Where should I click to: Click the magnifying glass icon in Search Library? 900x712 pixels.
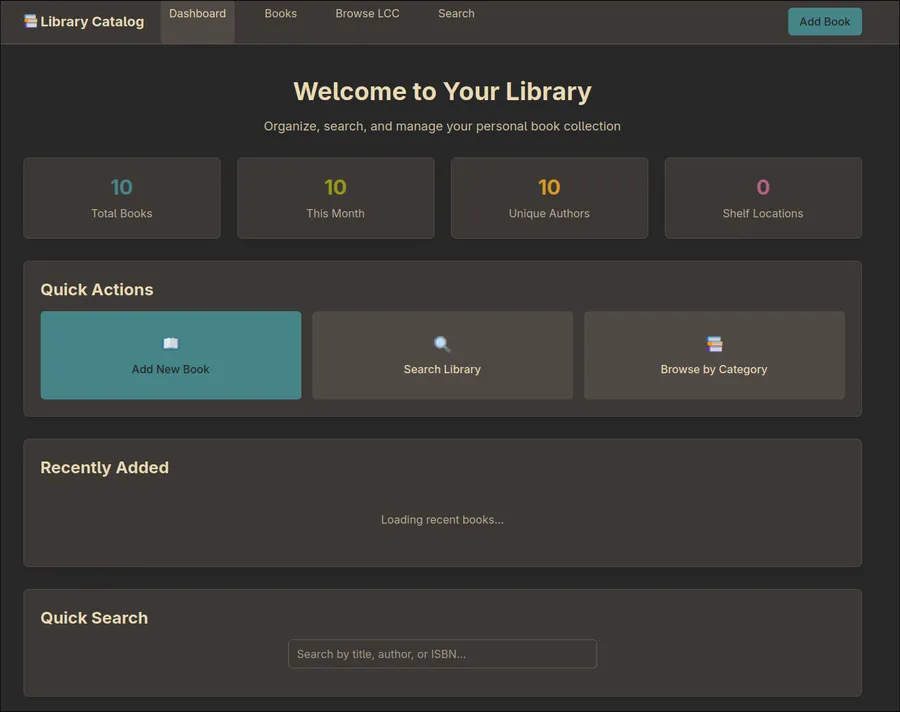pyautogui.click(x=442, y=344)
